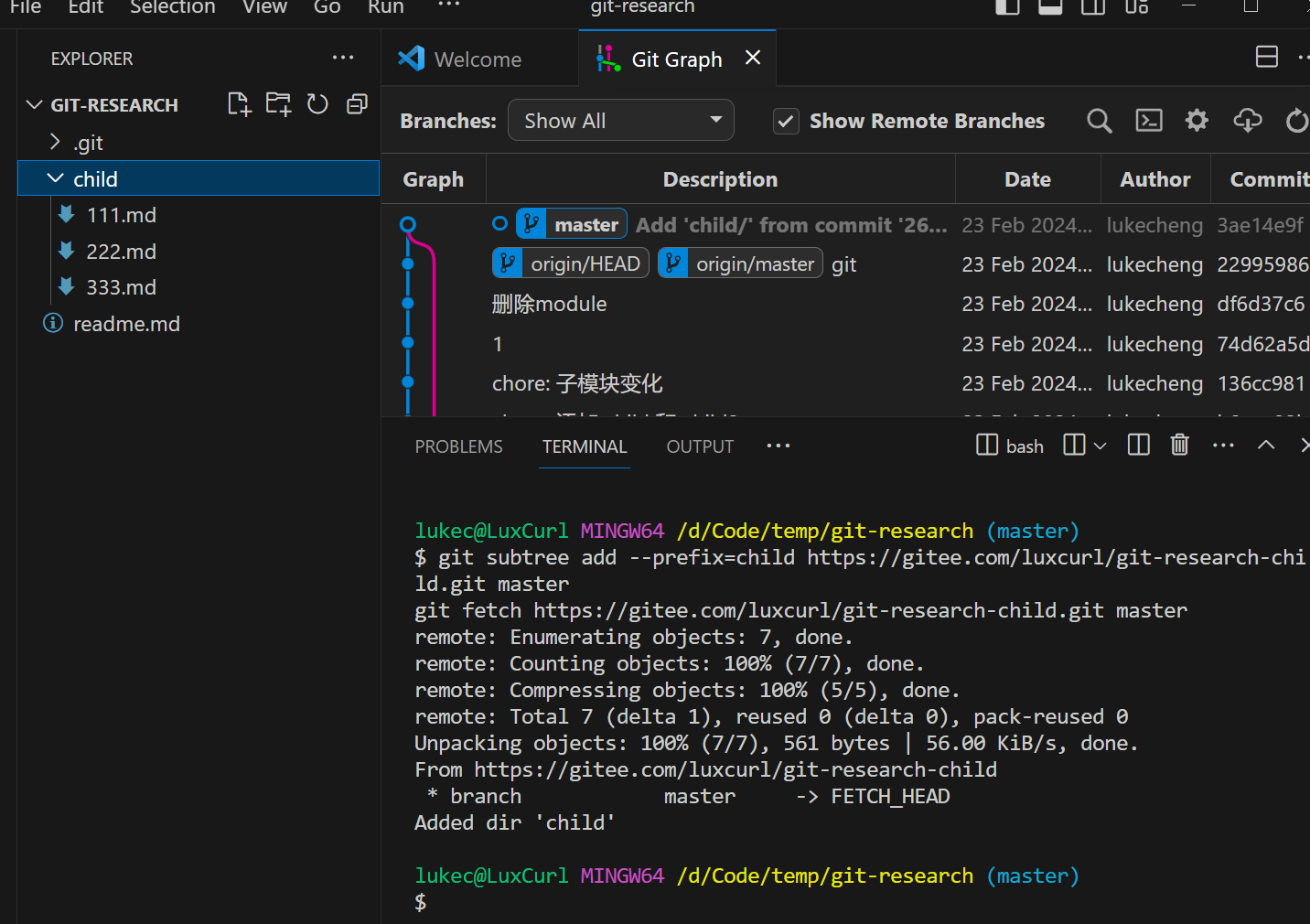Open readme.md in the explorer
The width and height of the screenshot is (1310, 924).
point(126,324)
